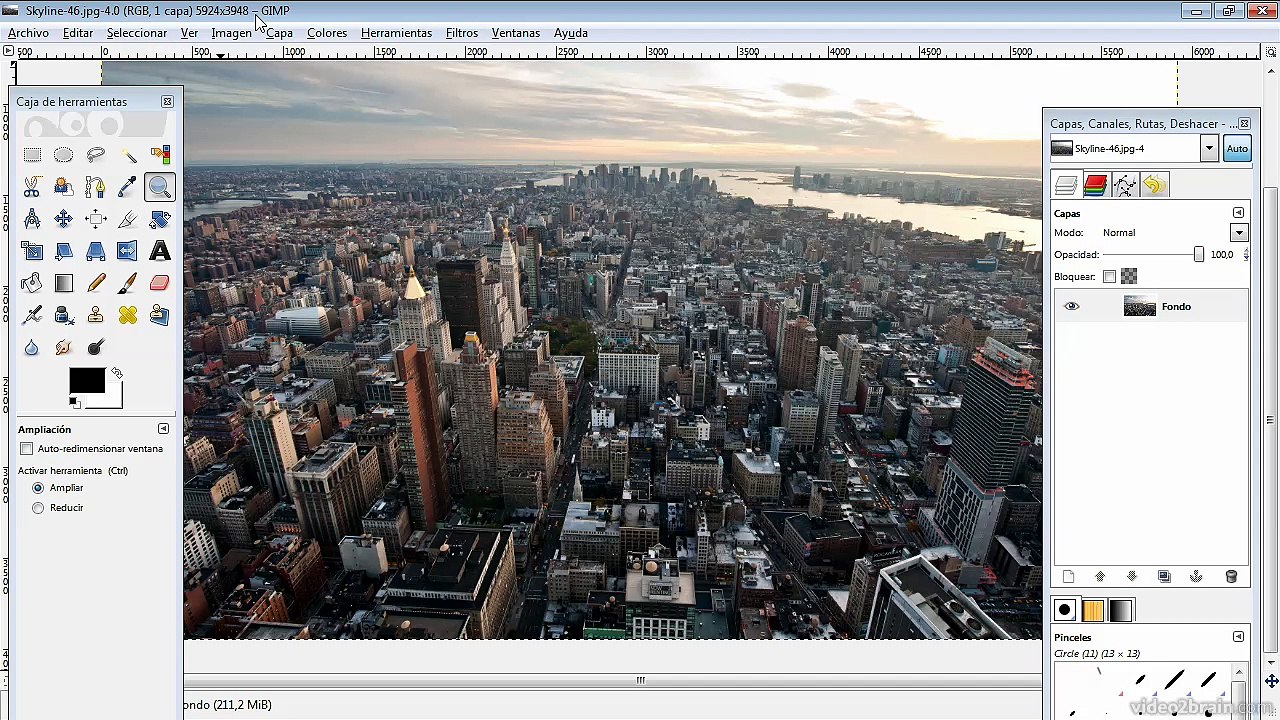Select the Fuzzy Select magic wand tool

[x=128, y=155]
